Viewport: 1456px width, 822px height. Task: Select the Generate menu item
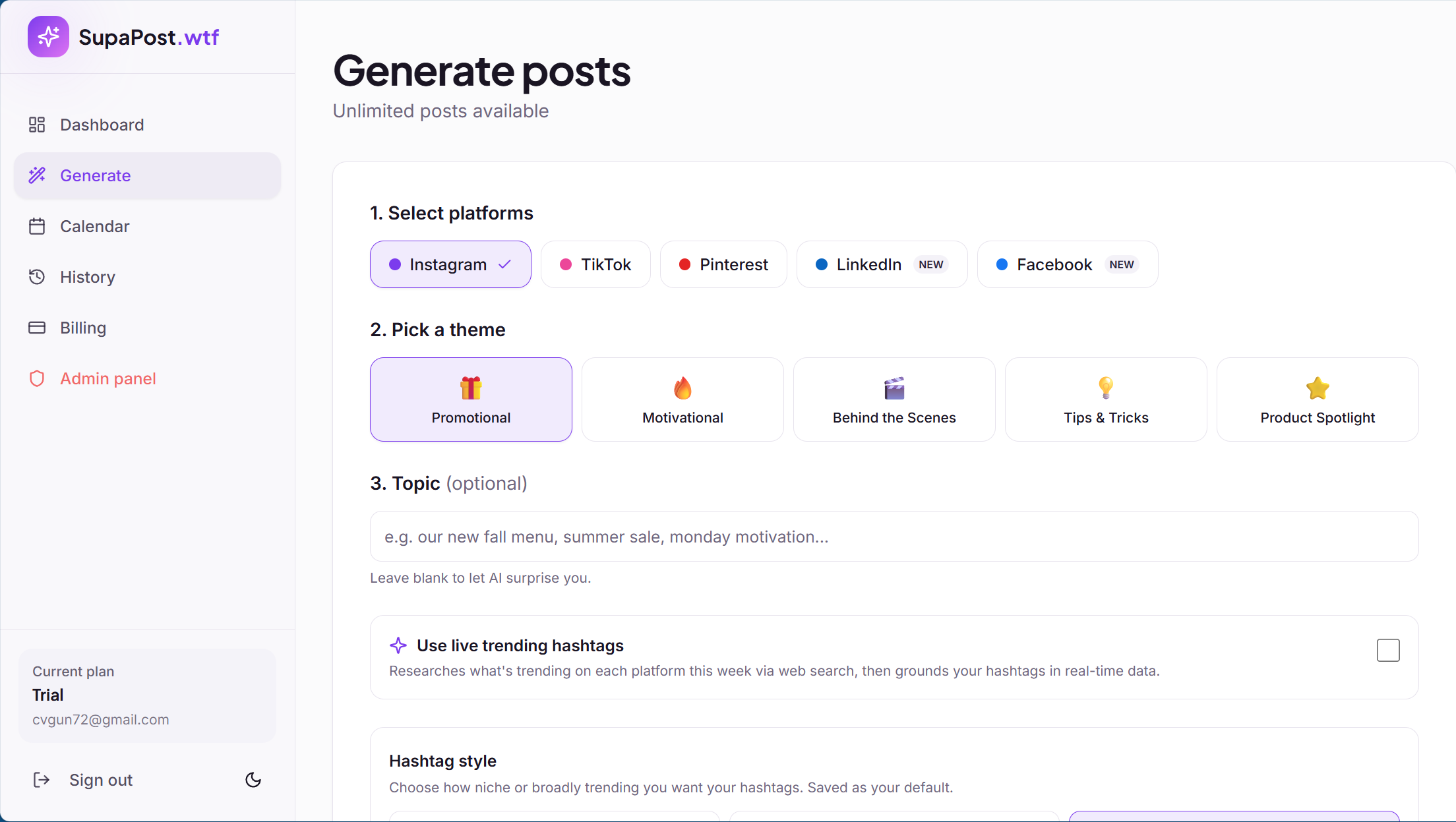(x=147, y=175)
